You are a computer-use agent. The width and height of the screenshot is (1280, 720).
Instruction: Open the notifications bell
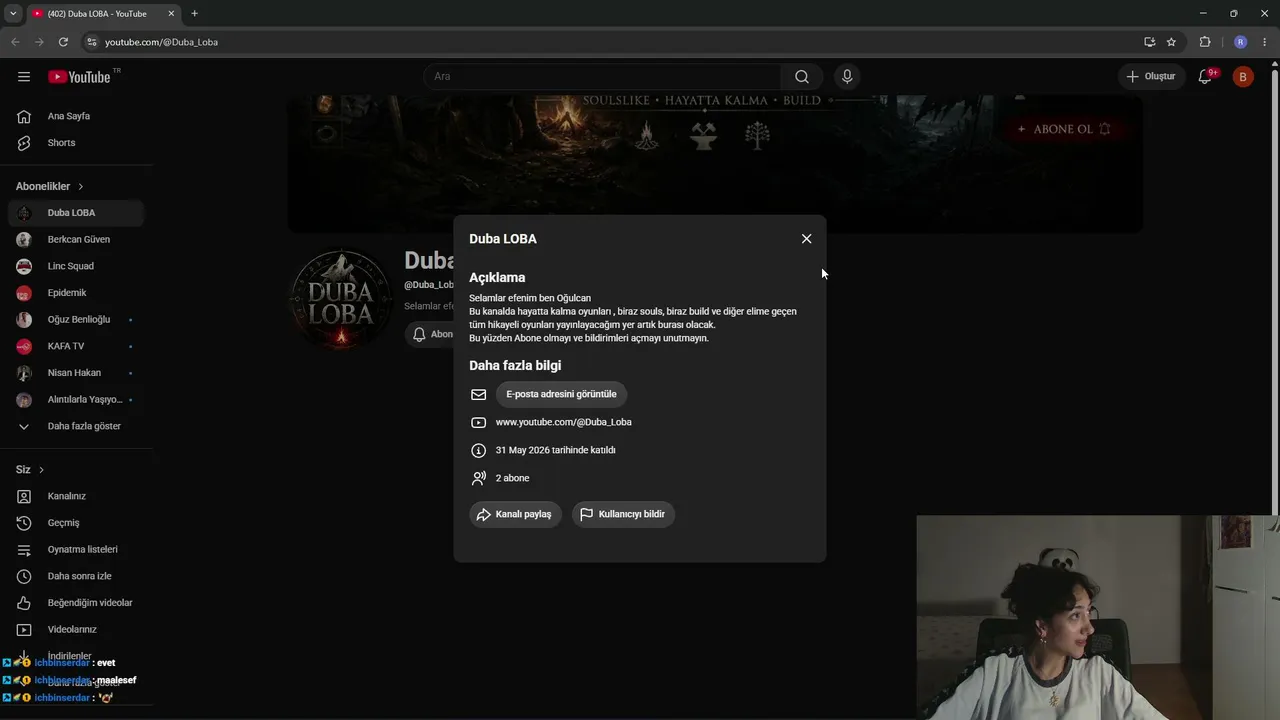tap(1206, 77)
